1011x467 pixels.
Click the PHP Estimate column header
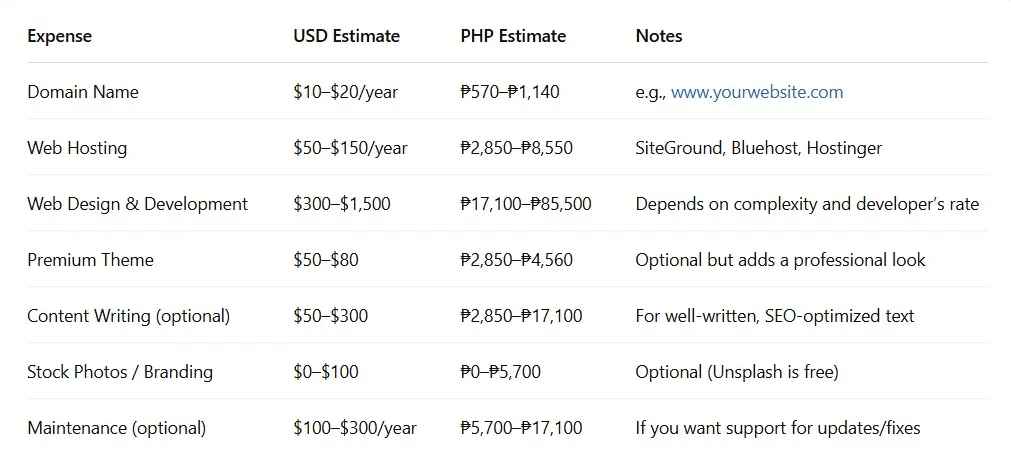(x=513, y=35)
